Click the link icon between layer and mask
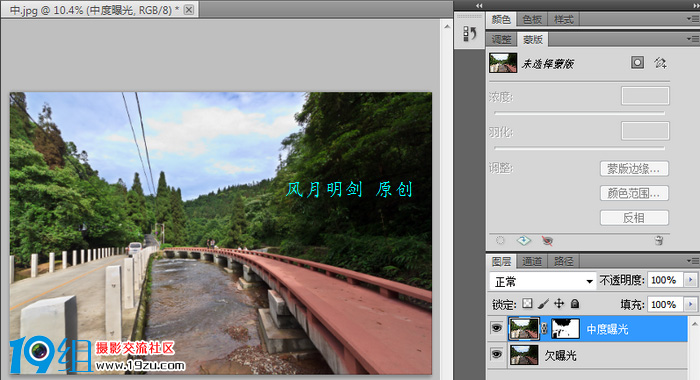Viewport: 700px width, 380px height. click(x=544, y=329)
